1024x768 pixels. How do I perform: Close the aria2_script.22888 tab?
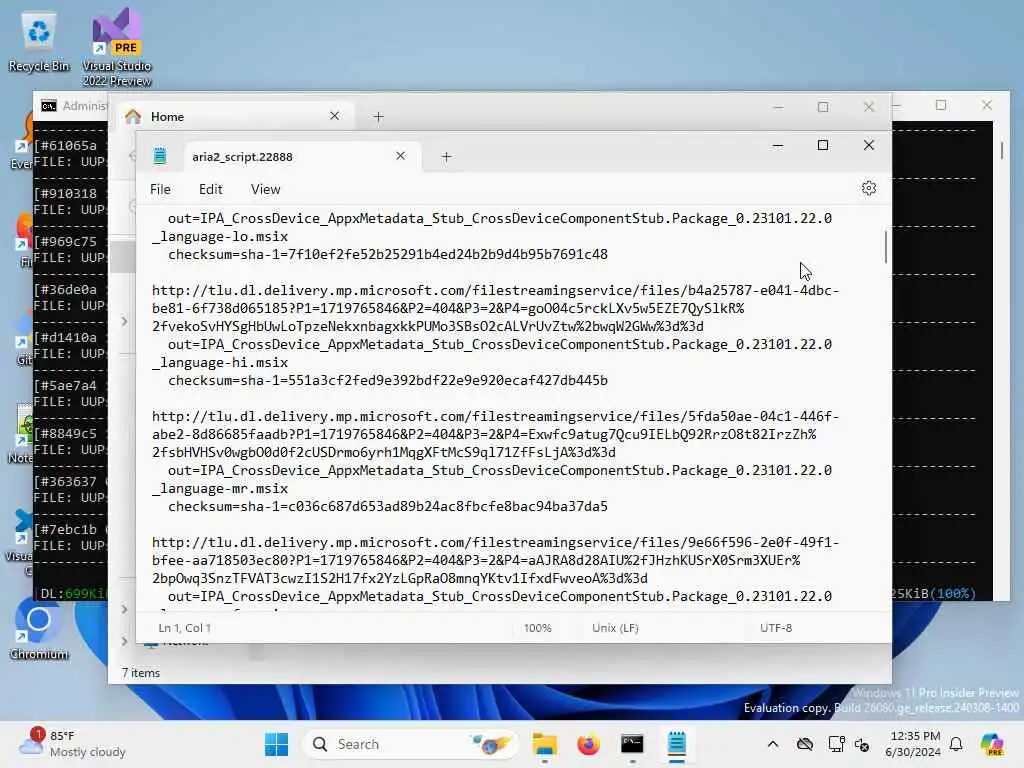click(400, 155)
